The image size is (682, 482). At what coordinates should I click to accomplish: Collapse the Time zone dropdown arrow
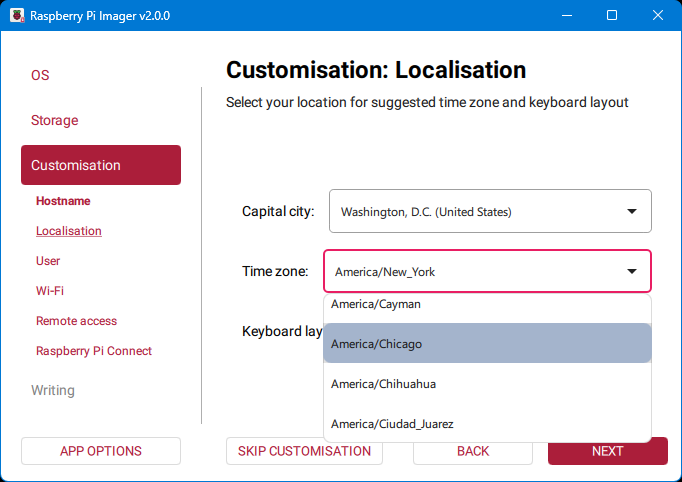(632, 272)
